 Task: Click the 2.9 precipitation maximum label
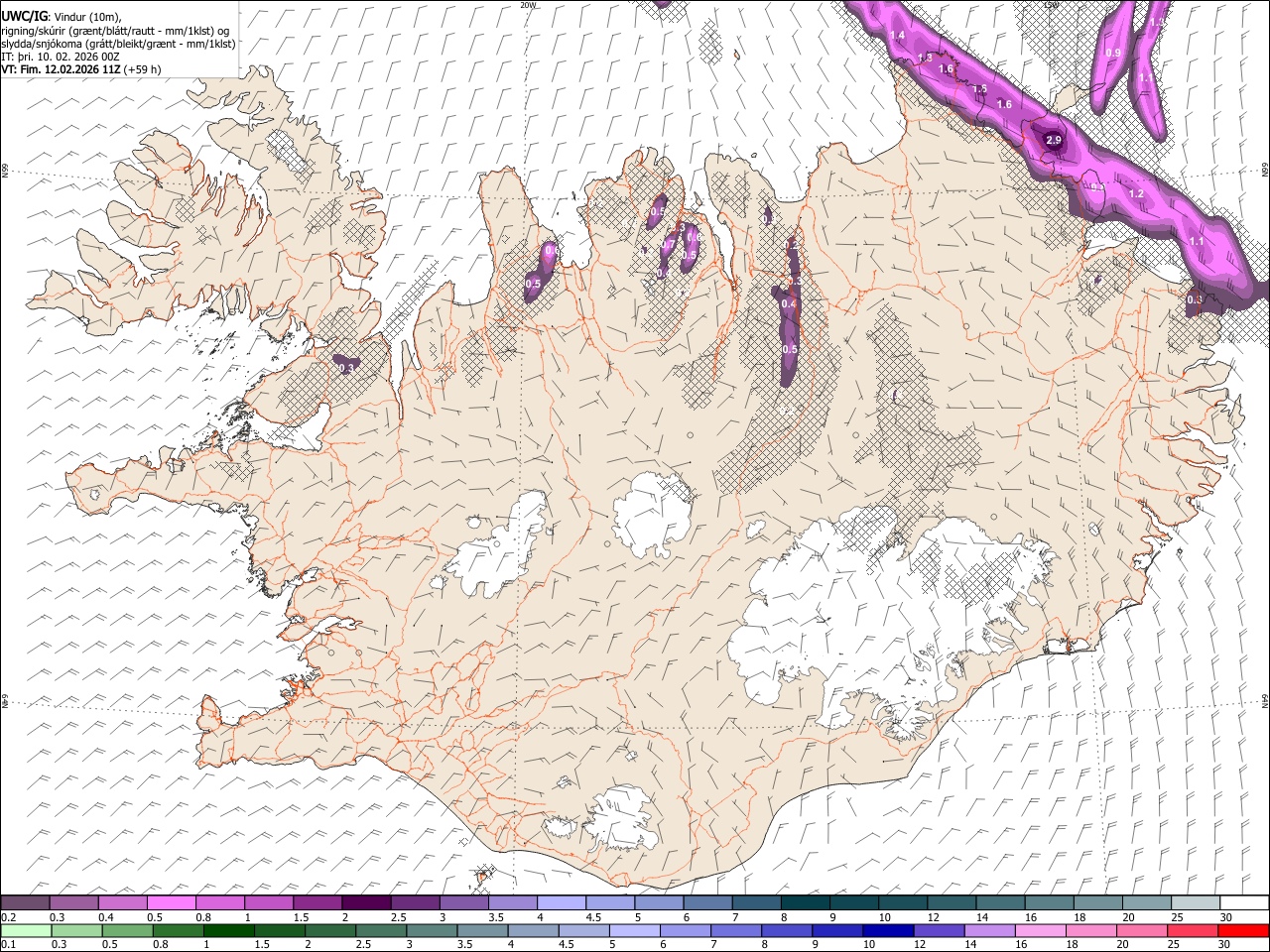tap(1054, 141)
